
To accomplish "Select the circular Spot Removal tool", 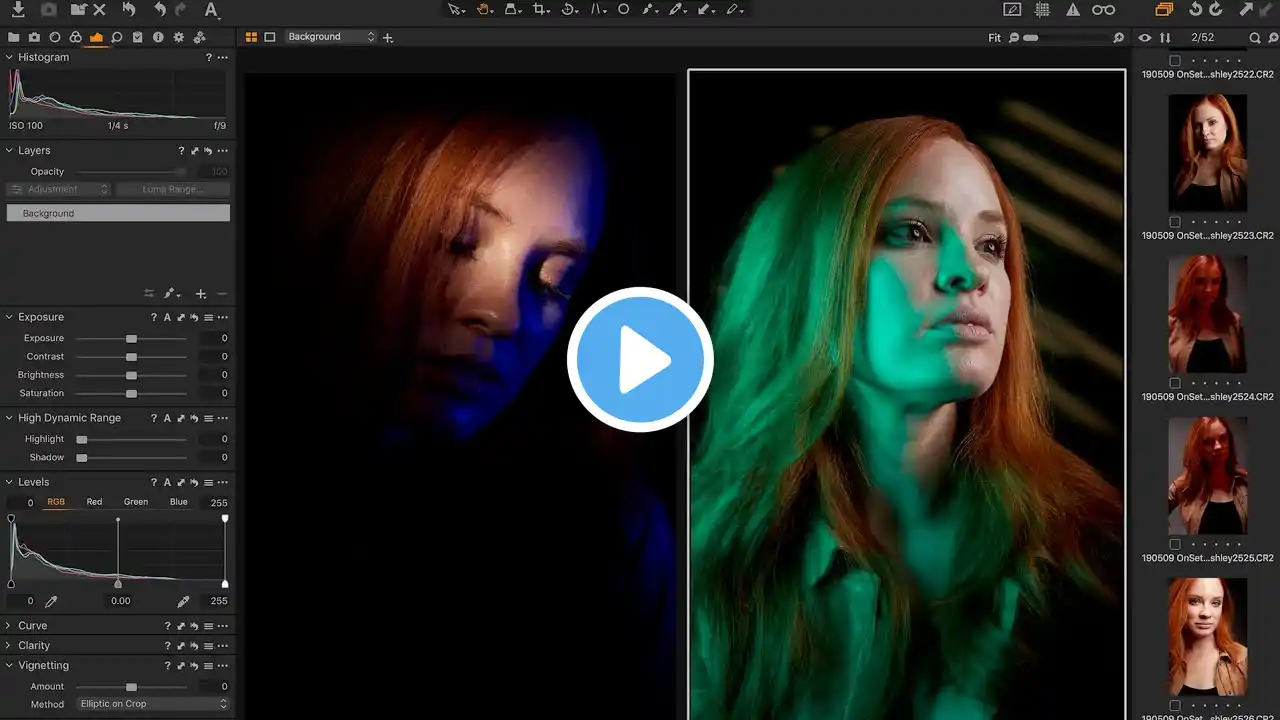I will tap(623, 10).
